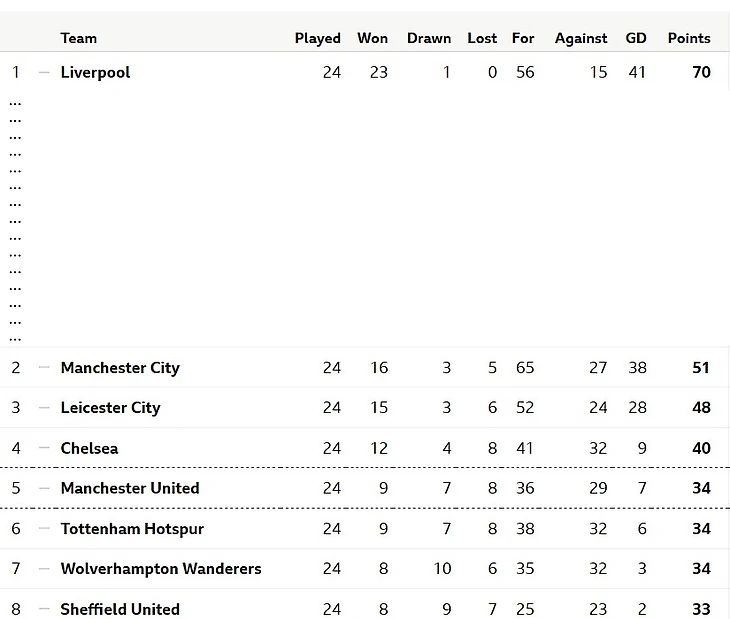
Task: Select the Leicester City team name
Action: tap(110, 408)
